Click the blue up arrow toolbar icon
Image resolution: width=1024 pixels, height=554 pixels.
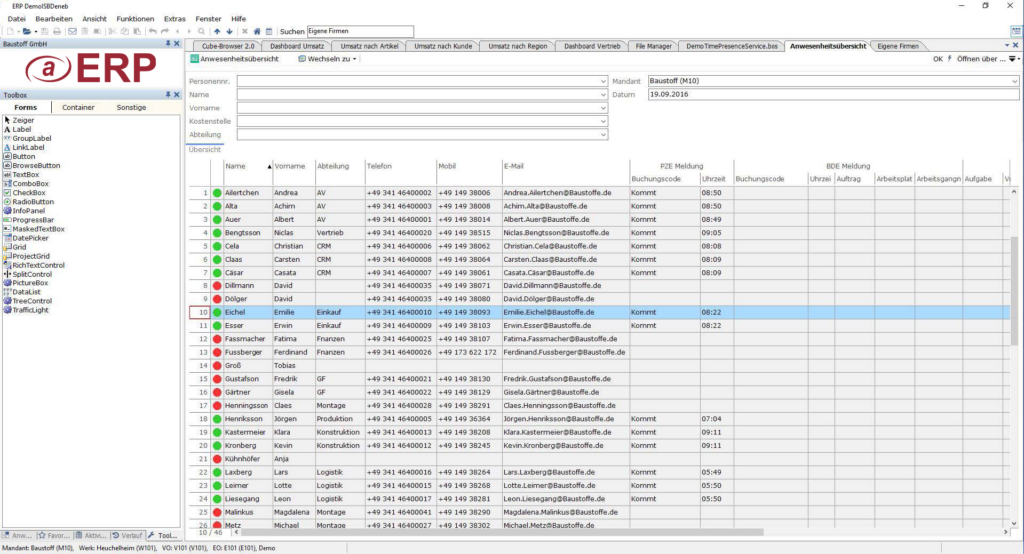[218, 32]
